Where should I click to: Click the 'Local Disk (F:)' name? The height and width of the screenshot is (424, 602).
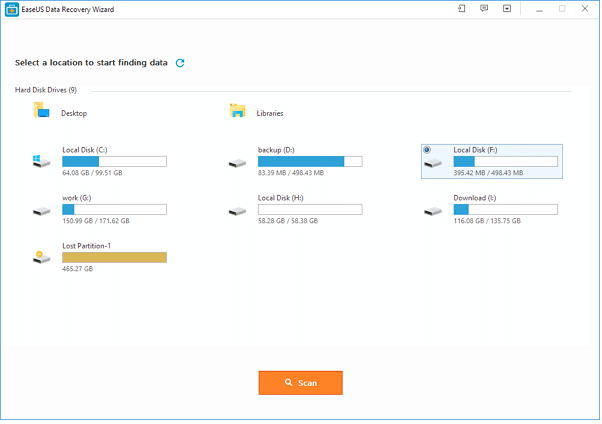pos(475,150)
